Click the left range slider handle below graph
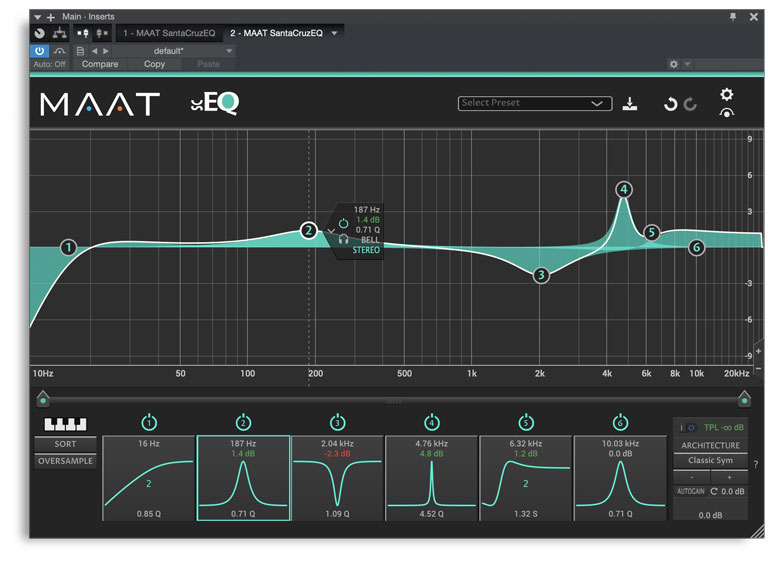 [42, 399]
